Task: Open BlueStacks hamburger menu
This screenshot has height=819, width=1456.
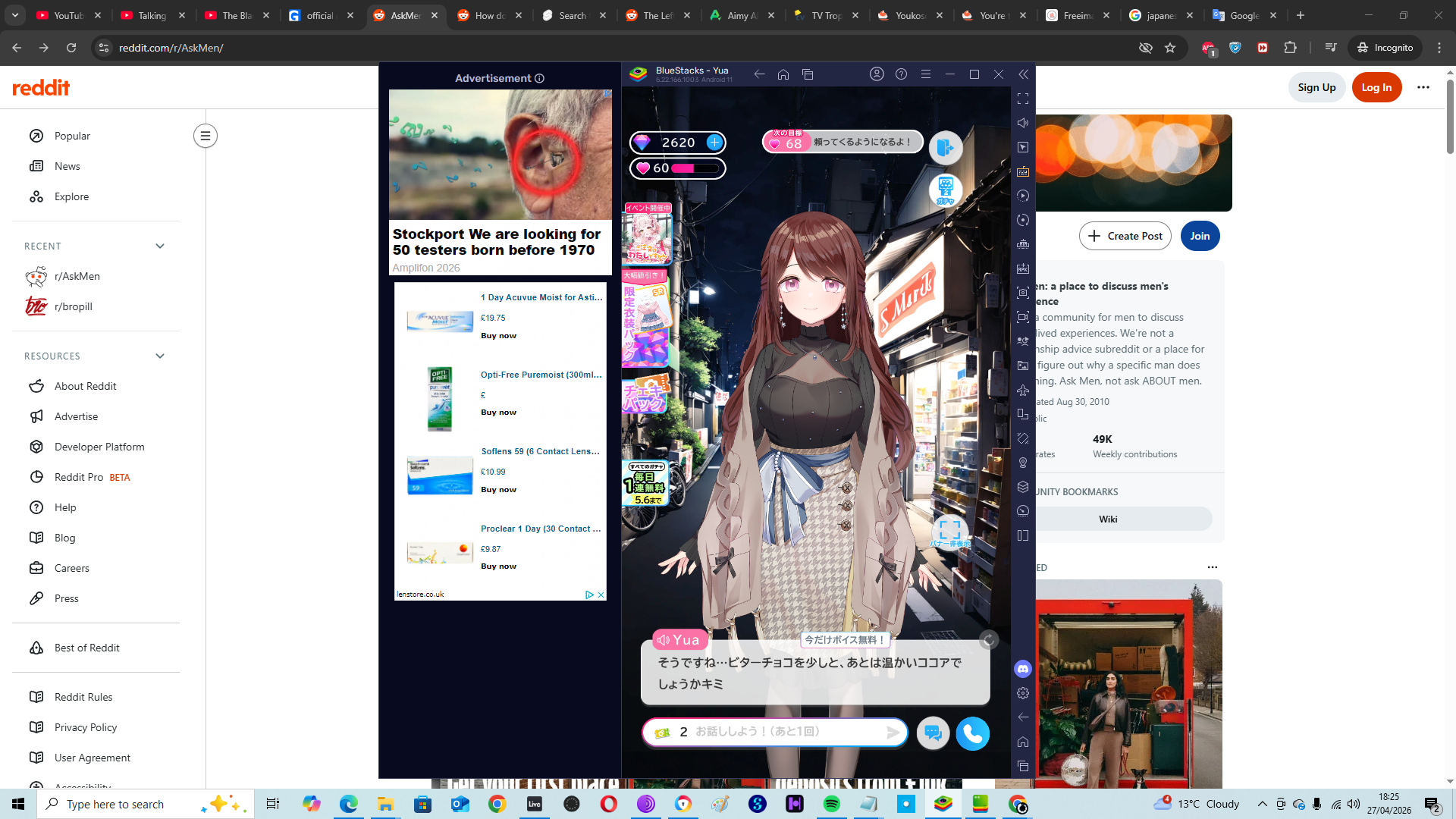Action: coord(925,74)
